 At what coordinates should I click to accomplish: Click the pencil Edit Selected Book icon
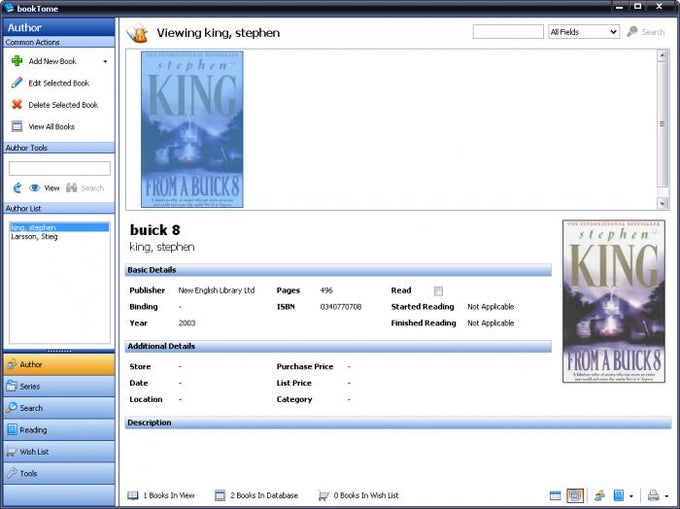17,83
